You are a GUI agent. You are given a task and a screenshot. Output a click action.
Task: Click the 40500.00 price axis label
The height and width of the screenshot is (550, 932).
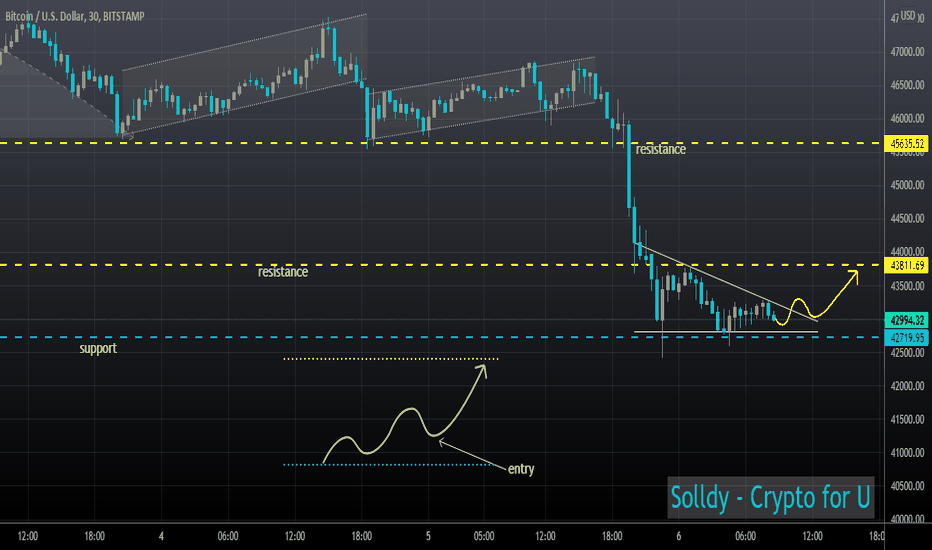(x=907, y=486)
